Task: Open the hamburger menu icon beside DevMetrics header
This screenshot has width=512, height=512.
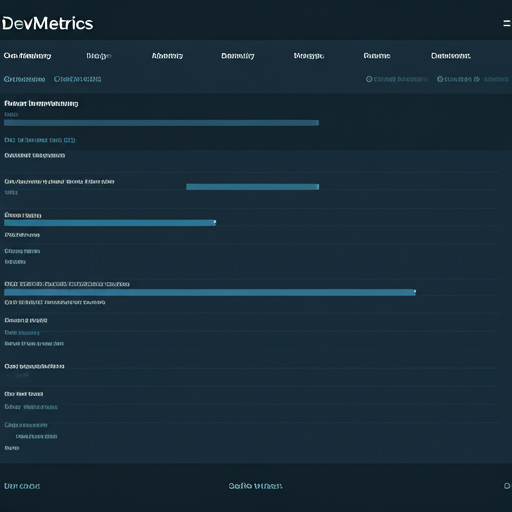Action: (507, 23)
